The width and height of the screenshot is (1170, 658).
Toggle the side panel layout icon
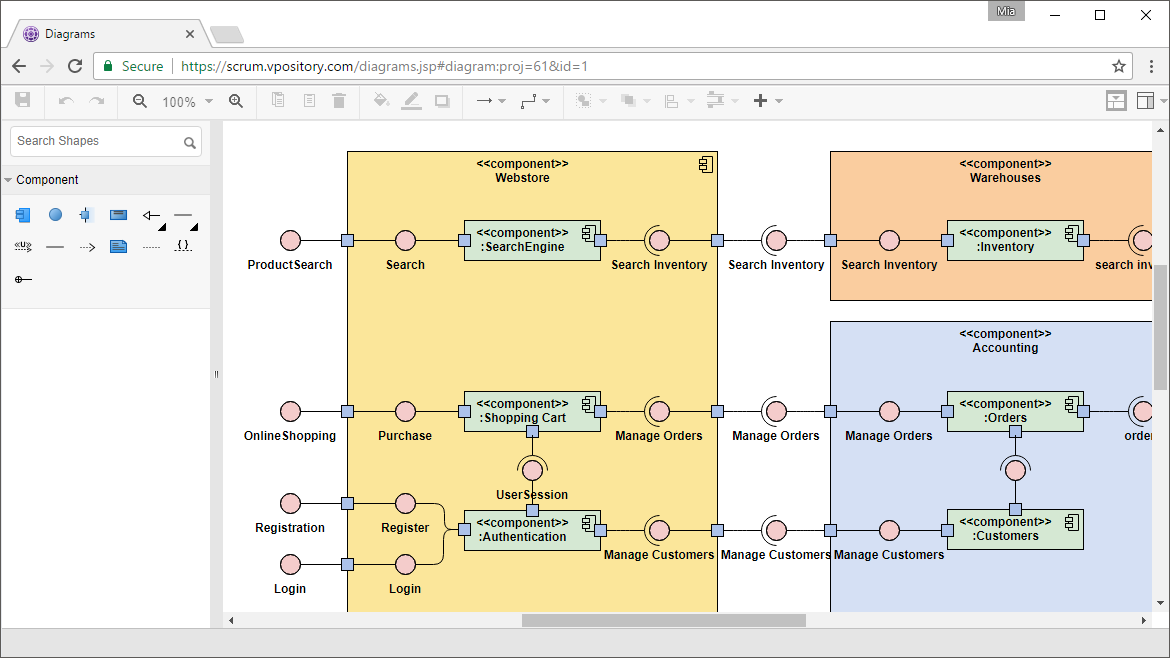tap(1145, 101)
